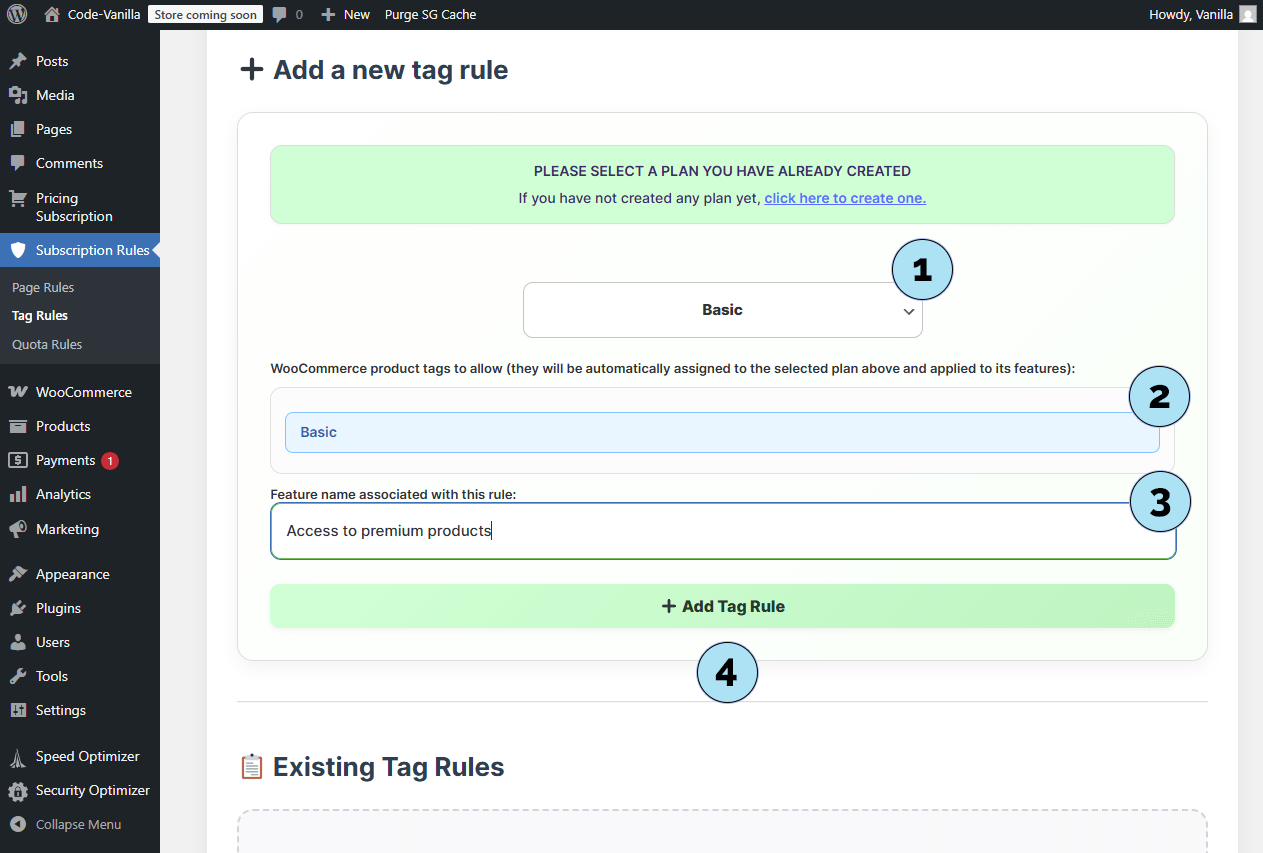This screenshot has height=853, width=1263.
Task: Click the Analytics bar chart icon
Action: pyautogui.click(x=18, y=494)
